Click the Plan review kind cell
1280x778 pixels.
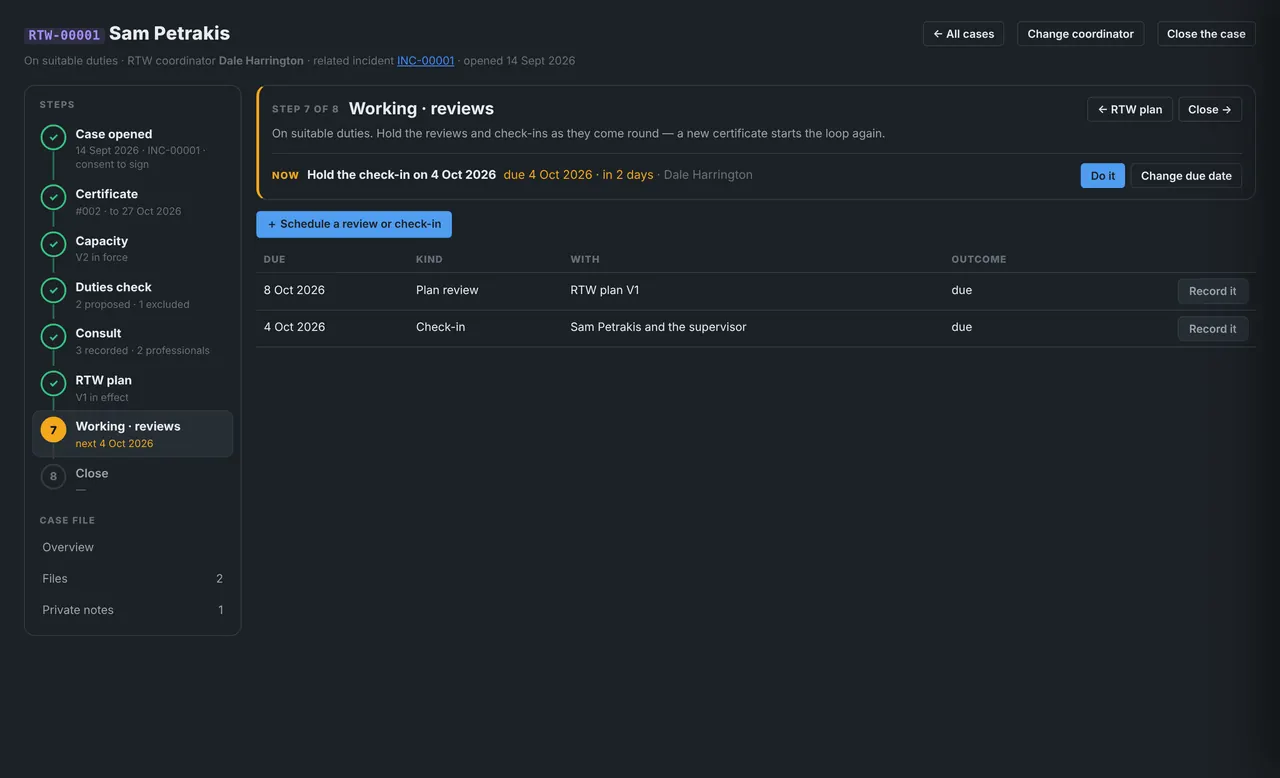[447, 290]
